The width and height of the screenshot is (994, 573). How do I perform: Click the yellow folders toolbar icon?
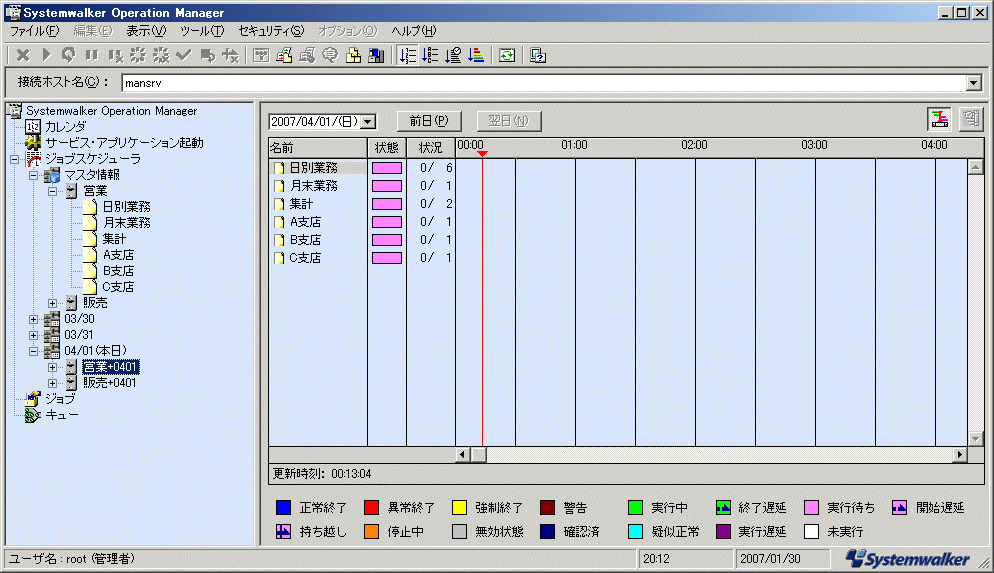coord(354,56)
